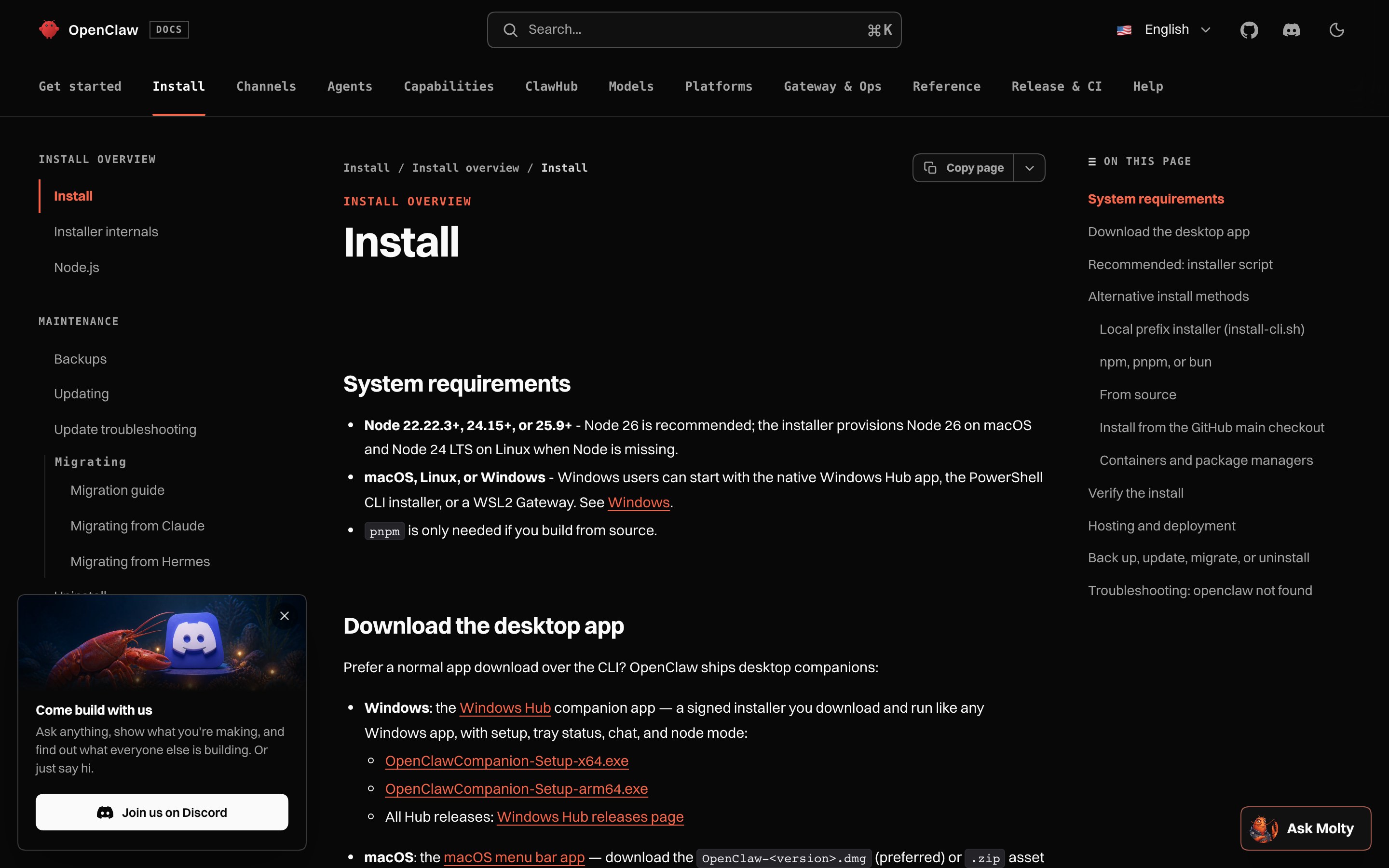Open Release & CI tab
The image size is (1389, 868).
point(1056,86)
